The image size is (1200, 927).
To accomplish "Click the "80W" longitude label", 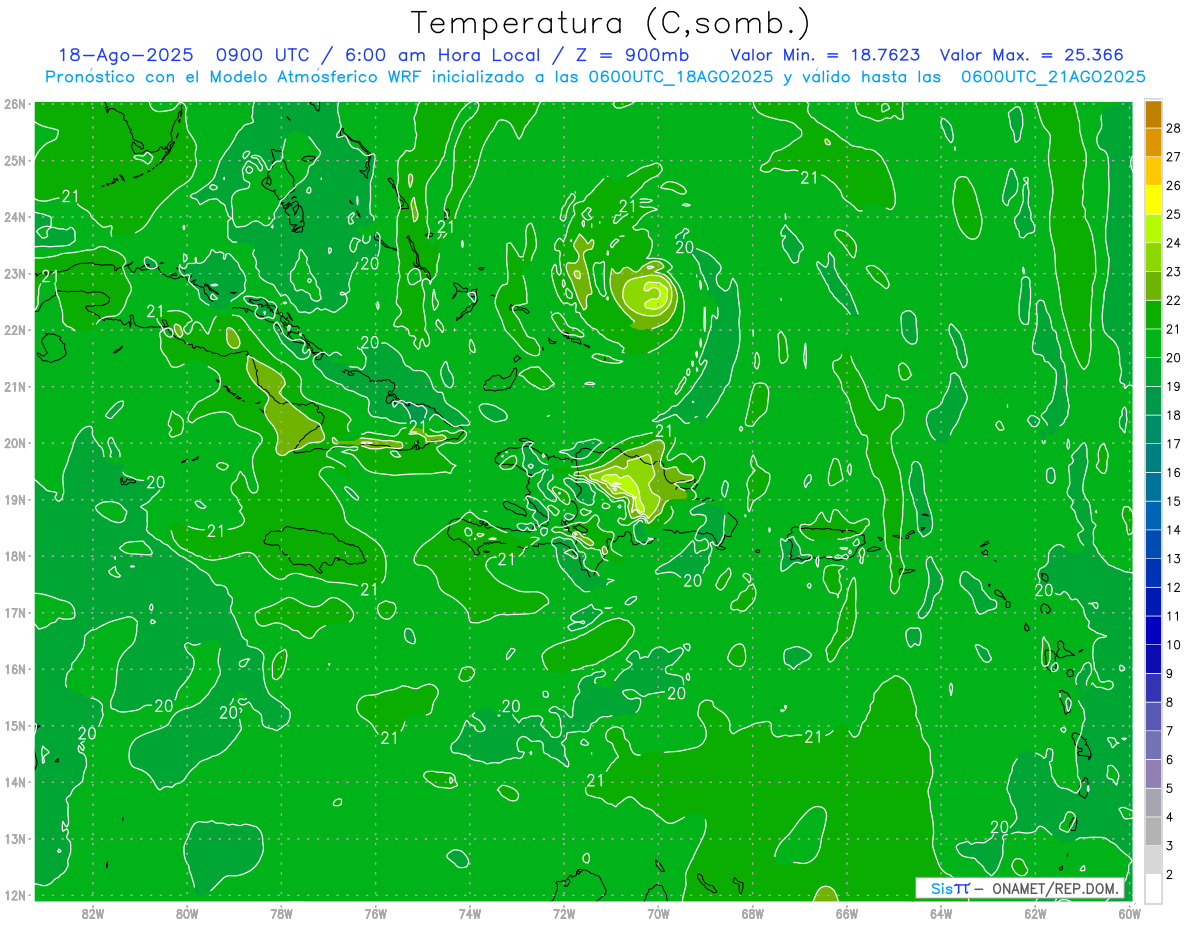I will click(x=187, y=913).
